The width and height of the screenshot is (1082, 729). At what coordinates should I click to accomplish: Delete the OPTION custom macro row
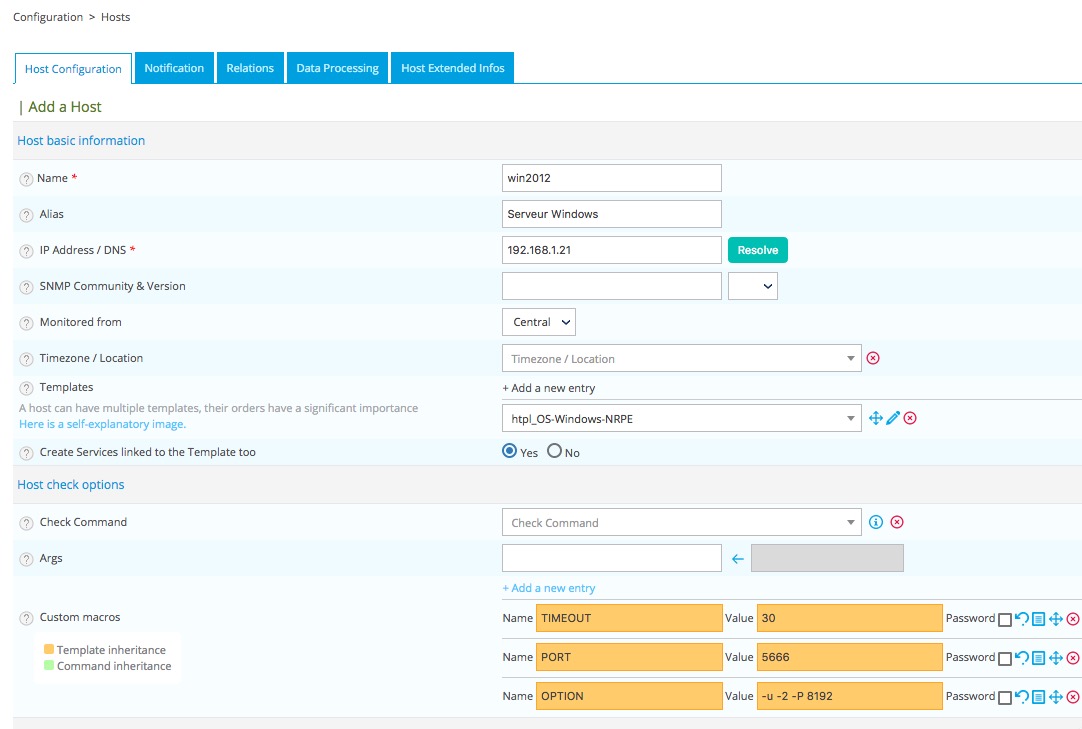point(1073,697)
